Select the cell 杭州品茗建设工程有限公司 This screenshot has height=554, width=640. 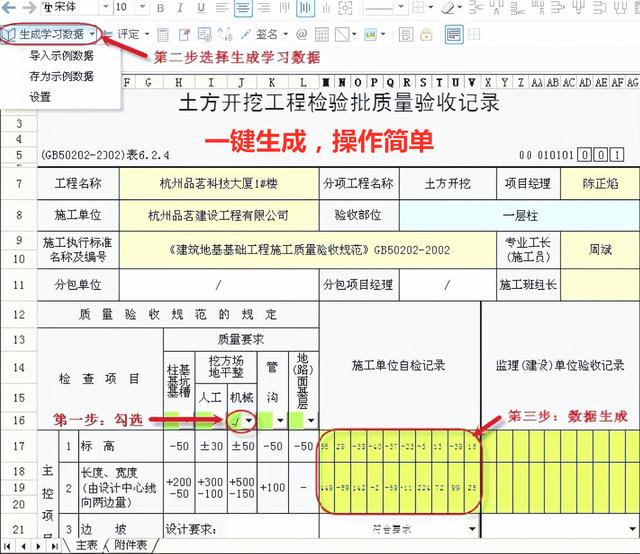click(219, 215)
